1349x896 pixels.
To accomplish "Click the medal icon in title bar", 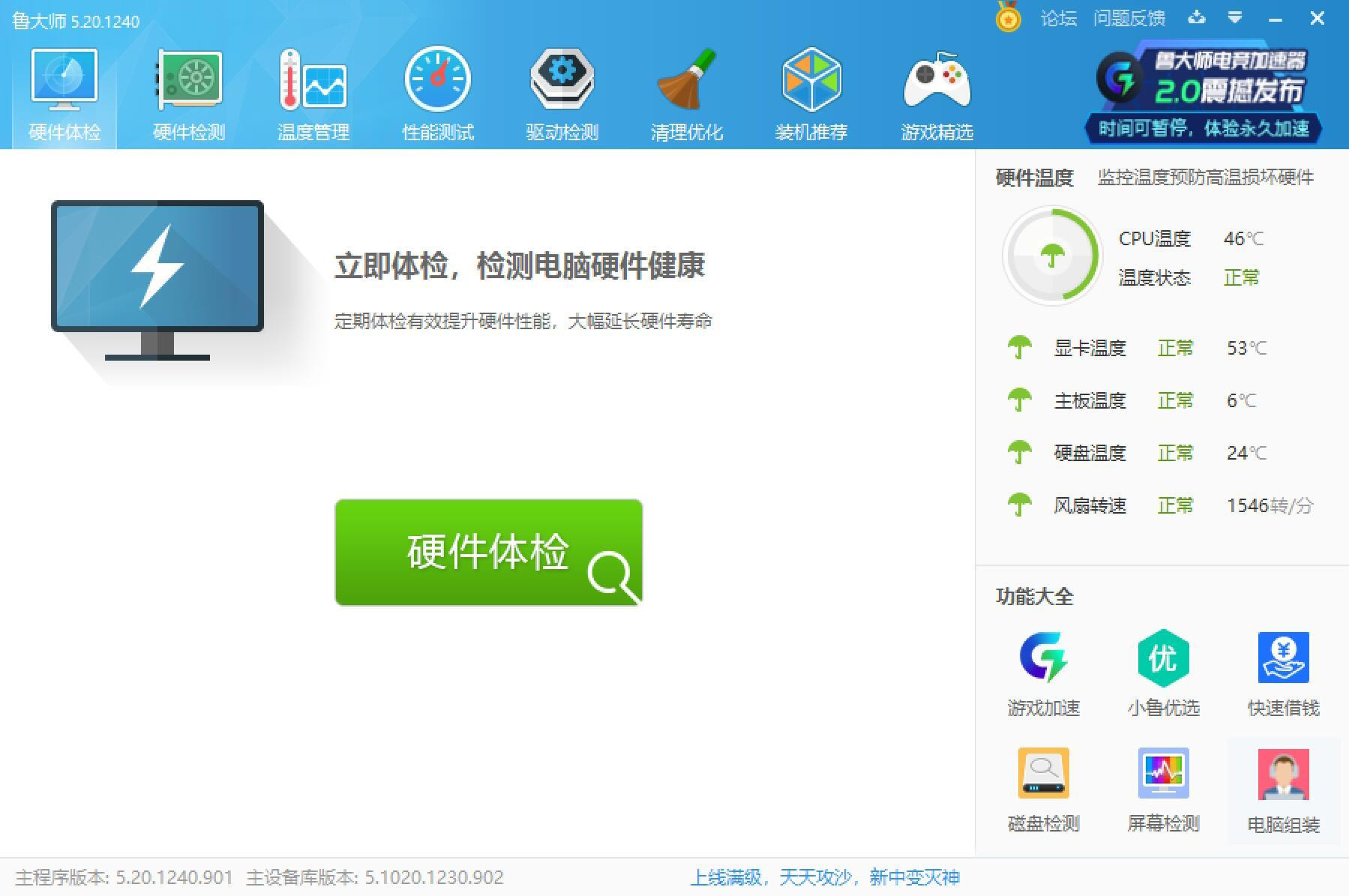I will 1009,17.
